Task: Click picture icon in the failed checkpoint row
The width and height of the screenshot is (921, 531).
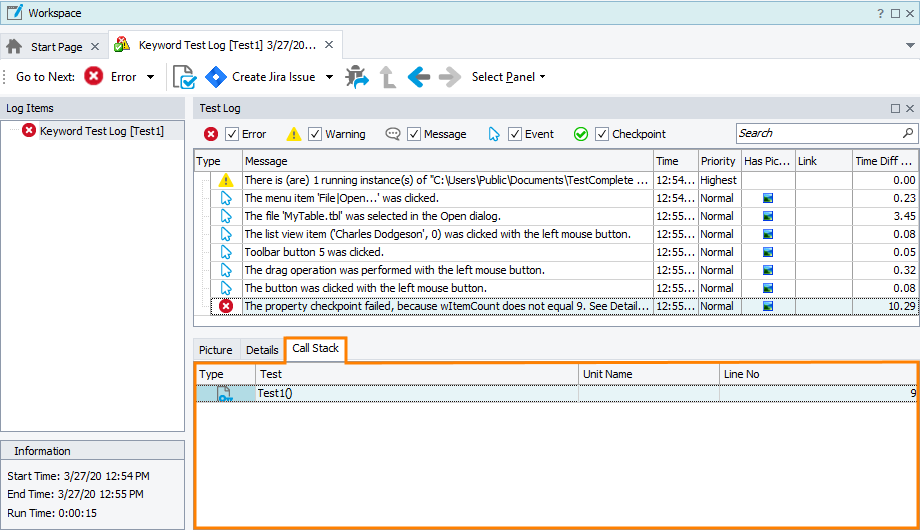Action: (767, 306)
